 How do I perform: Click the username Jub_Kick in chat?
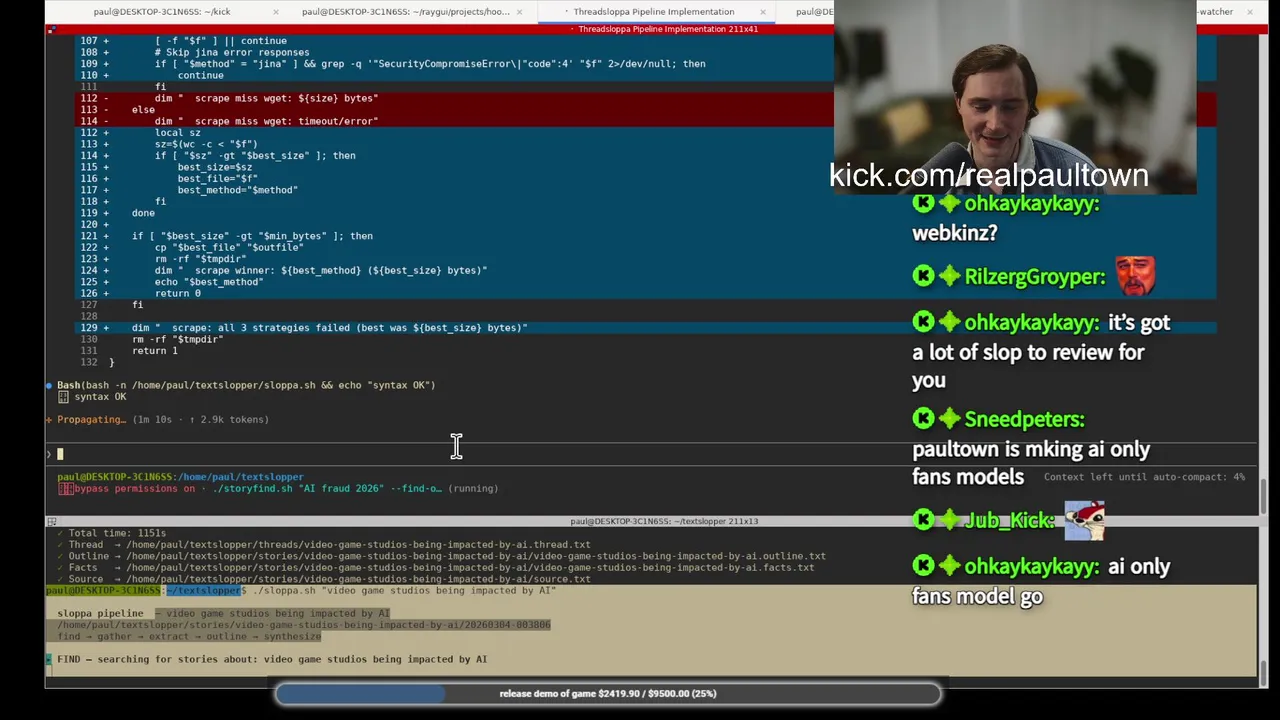[x=1010, y=520]
